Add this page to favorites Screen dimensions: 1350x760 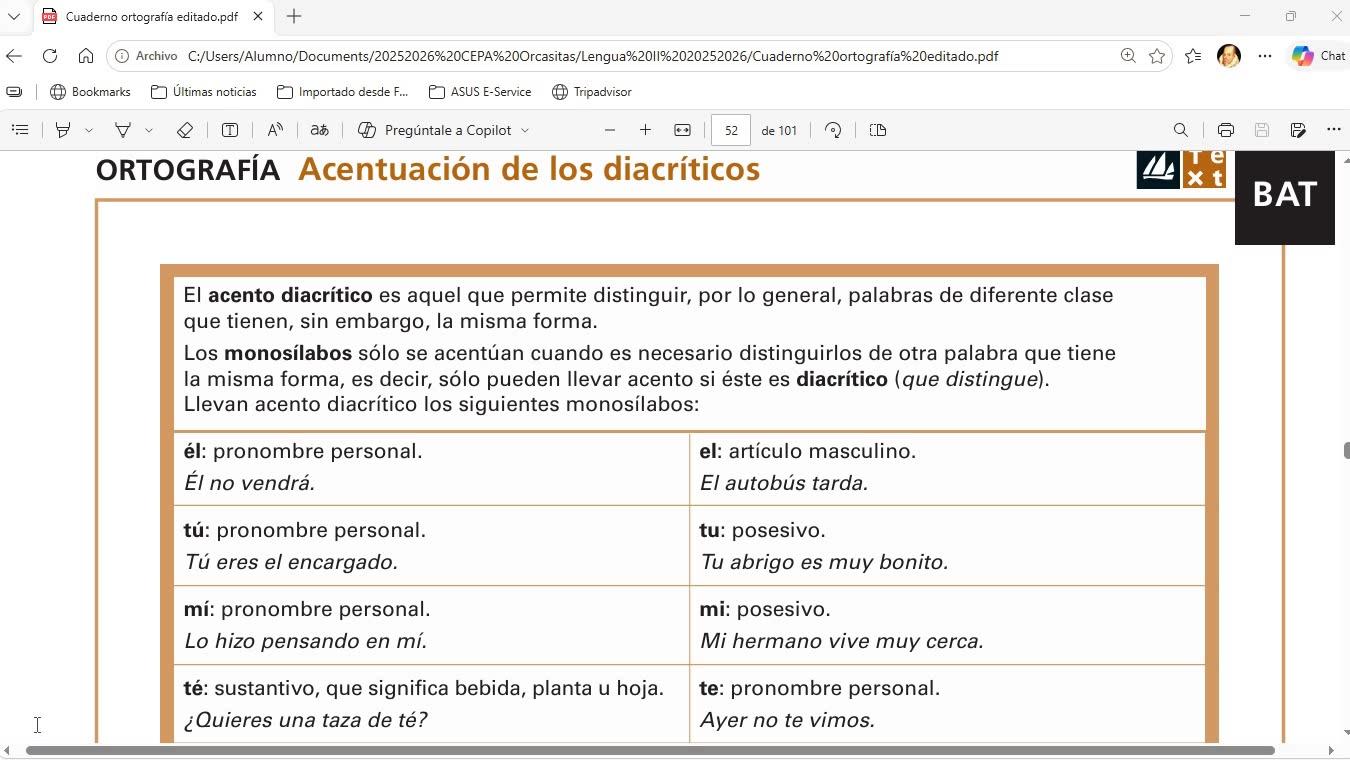(1157, 56)
